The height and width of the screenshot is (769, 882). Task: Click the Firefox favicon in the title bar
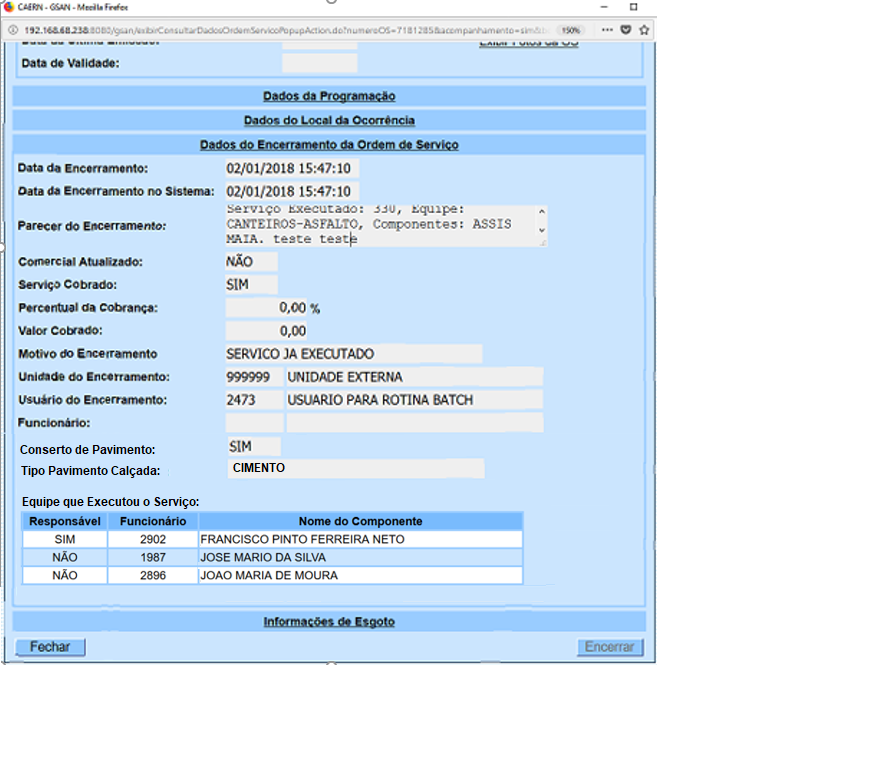pyautogui.click(x=8, y=6)
